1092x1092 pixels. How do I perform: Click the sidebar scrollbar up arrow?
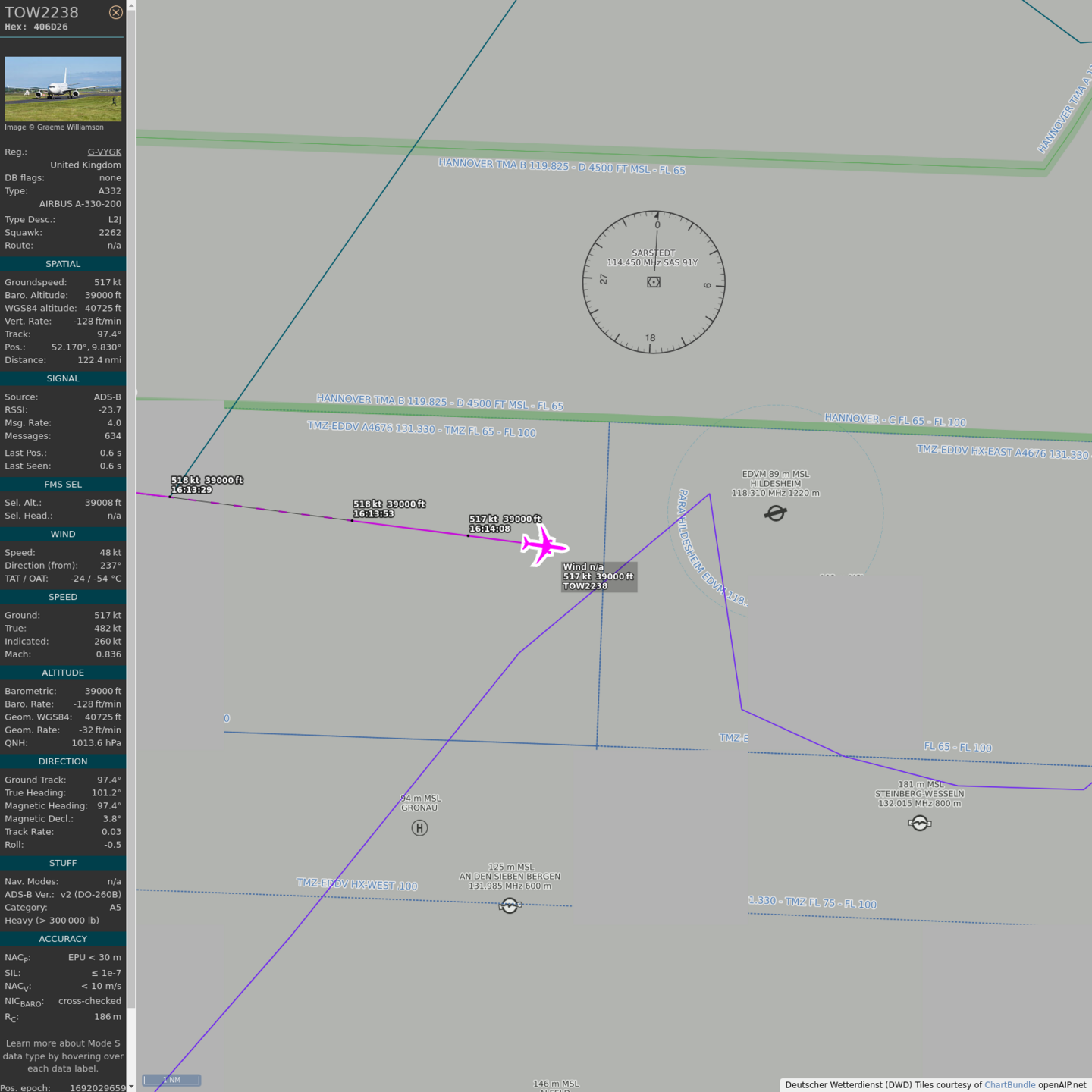click(x=131, y=5)
